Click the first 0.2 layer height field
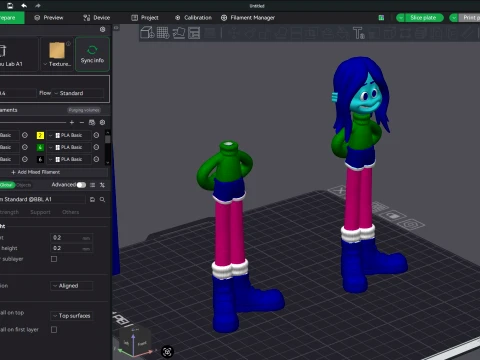Image resolution: width=480 pixels, height=360 pixels. point(71,238)
